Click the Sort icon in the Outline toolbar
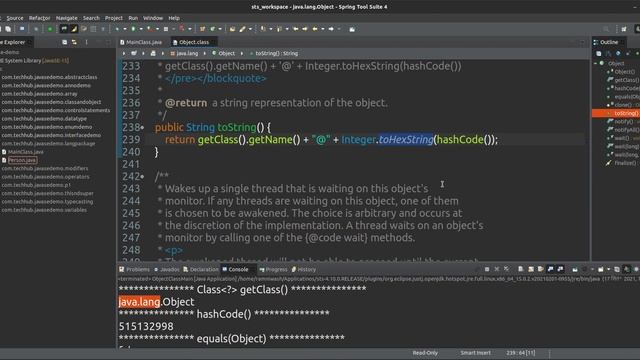 pos(609,53)
